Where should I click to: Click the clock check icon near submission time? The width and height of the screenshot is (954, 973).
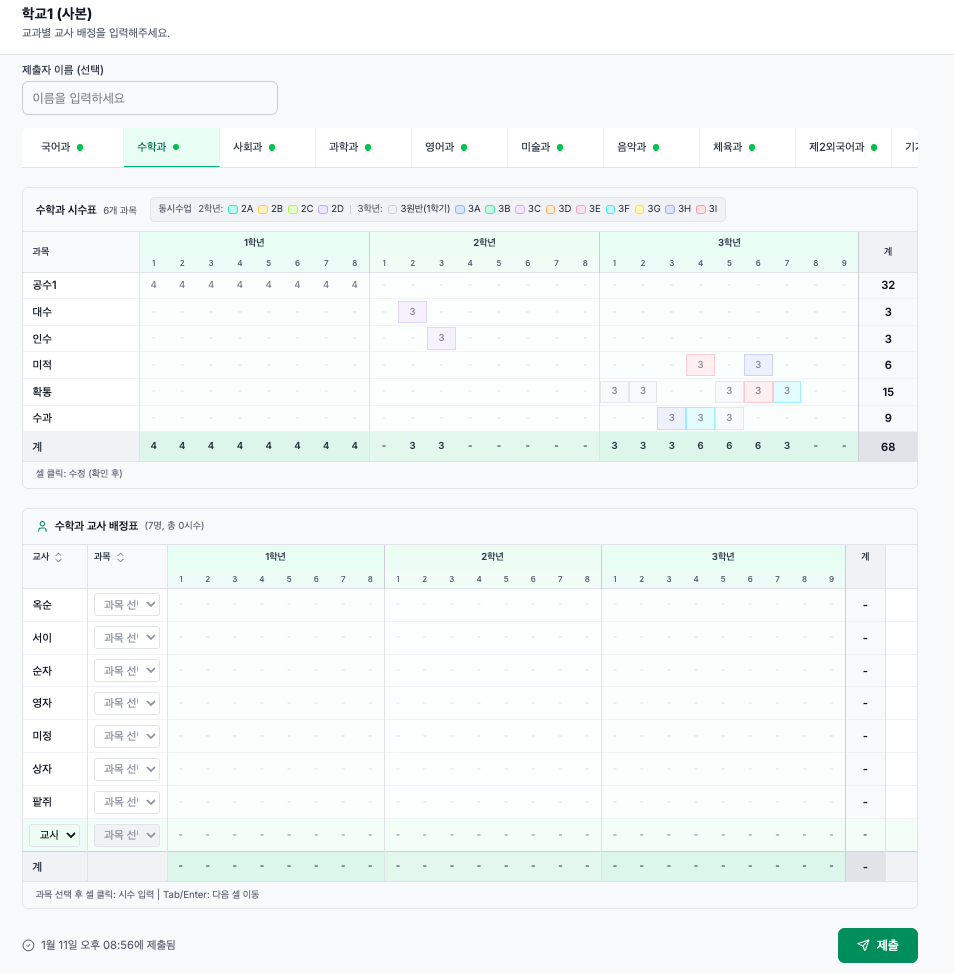28,945
